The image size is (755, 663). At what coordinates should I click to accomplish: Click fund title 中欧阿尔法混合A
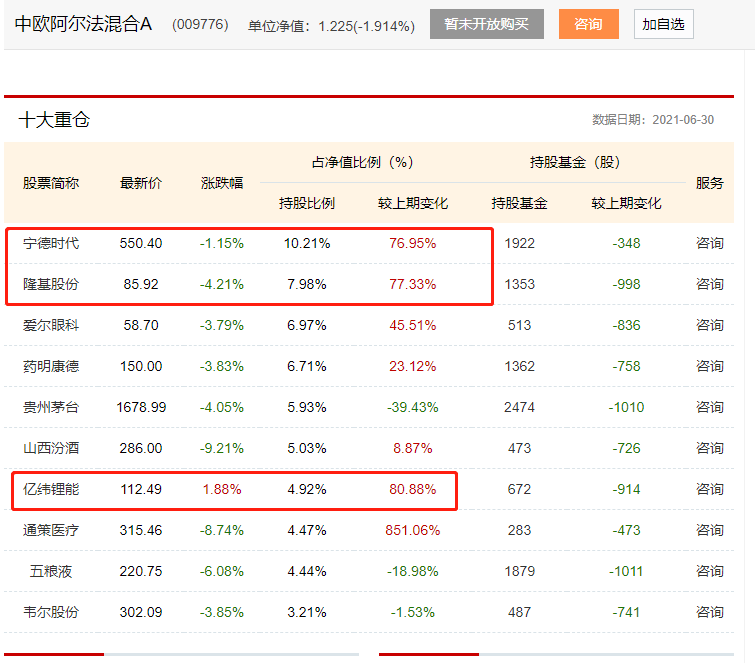(x=83, y=24)
